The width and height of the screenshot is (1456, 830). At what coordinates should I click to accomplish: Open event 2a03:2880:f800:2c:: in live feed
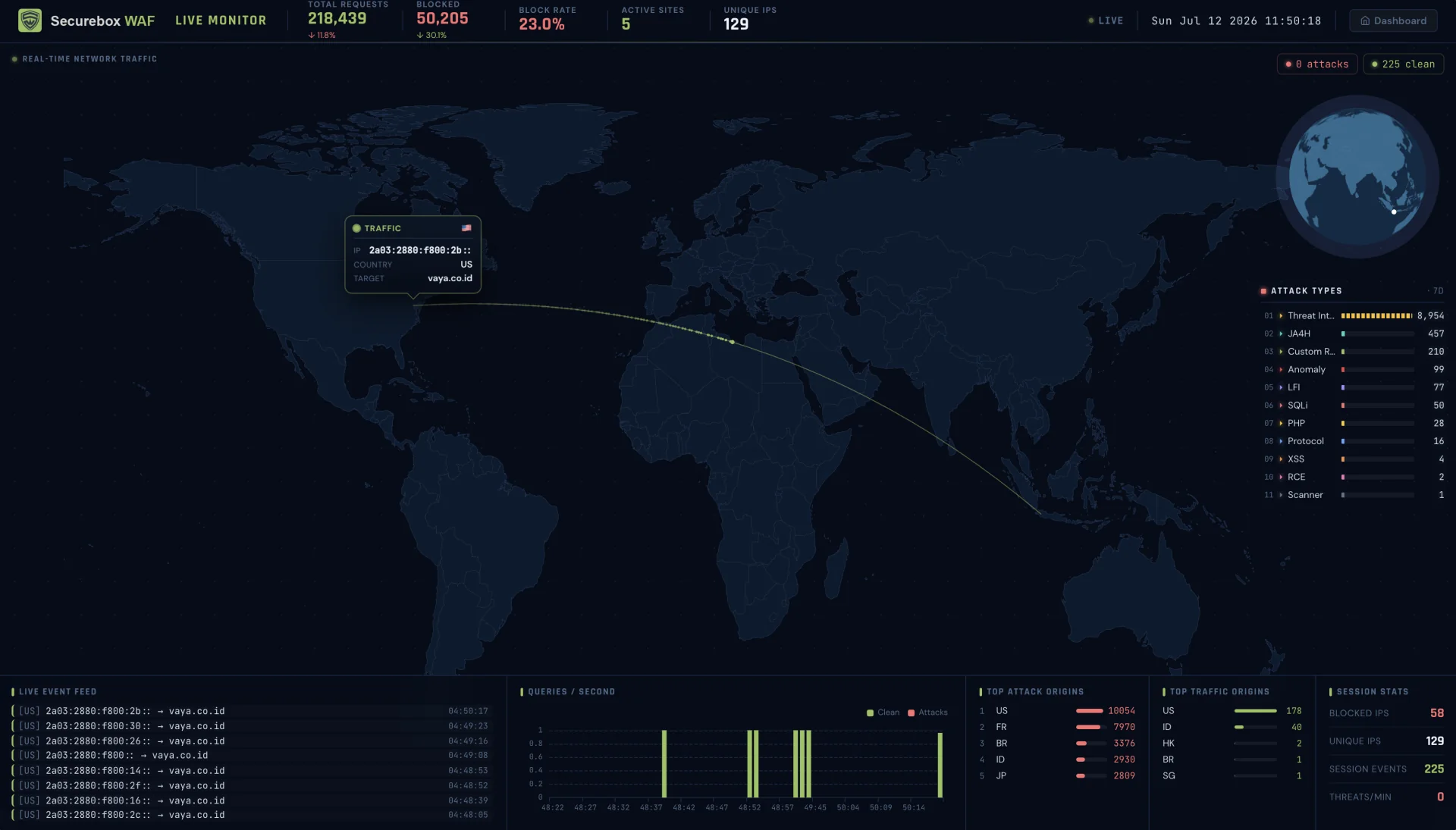250,816
